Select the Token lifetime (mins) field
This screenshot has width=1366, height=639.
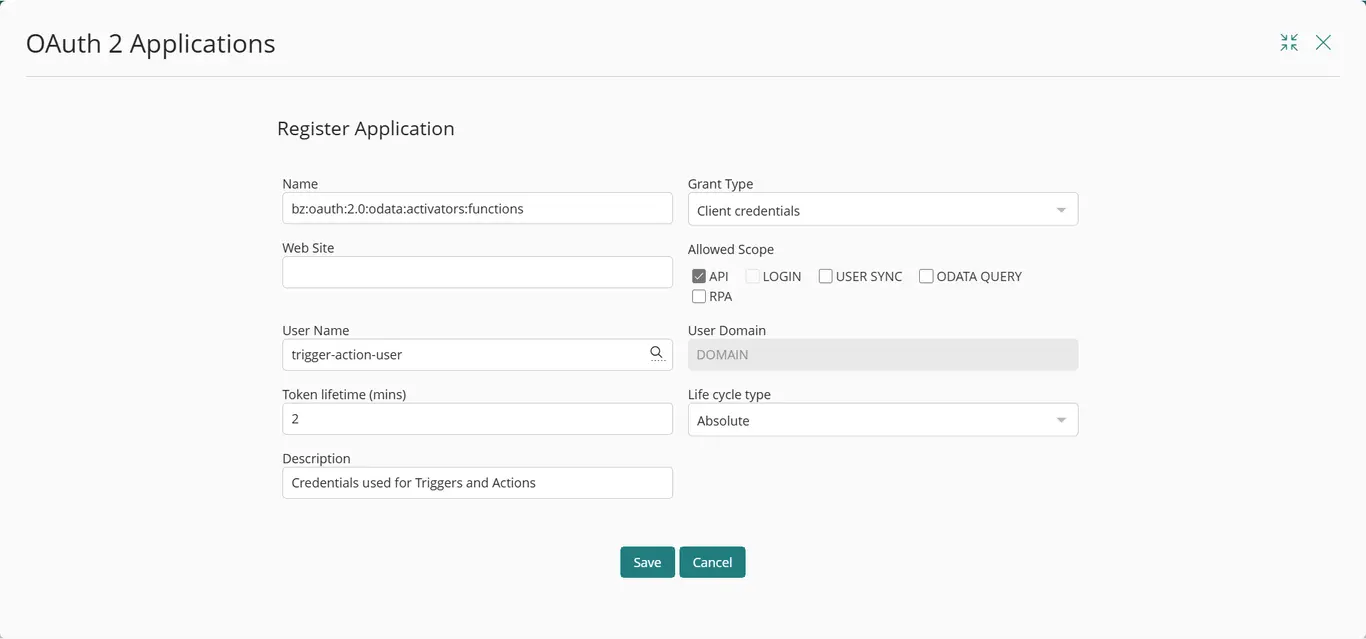tap(477, 419)
